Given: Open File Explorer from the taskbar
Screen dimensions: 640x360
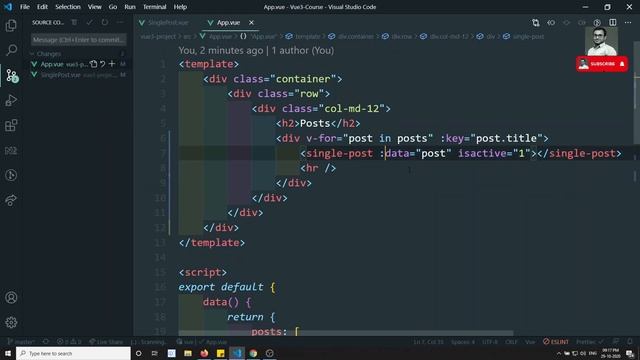Looking at the screenshot, I should tap(188, 353).
